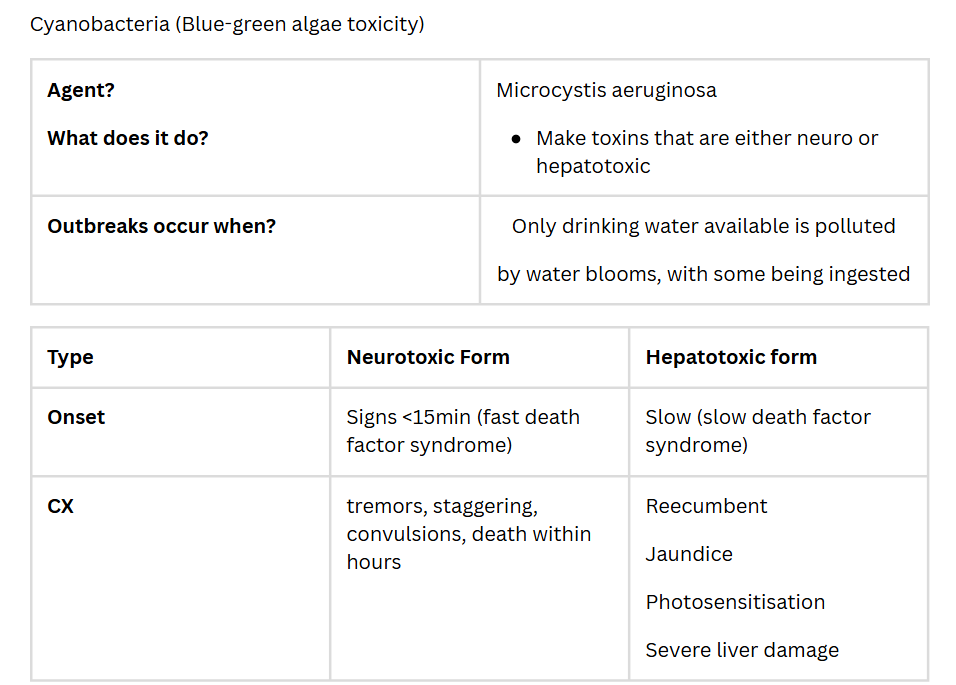
Task: Click the bullet point before "Make toxins"
Action: [x=515, y=139]
